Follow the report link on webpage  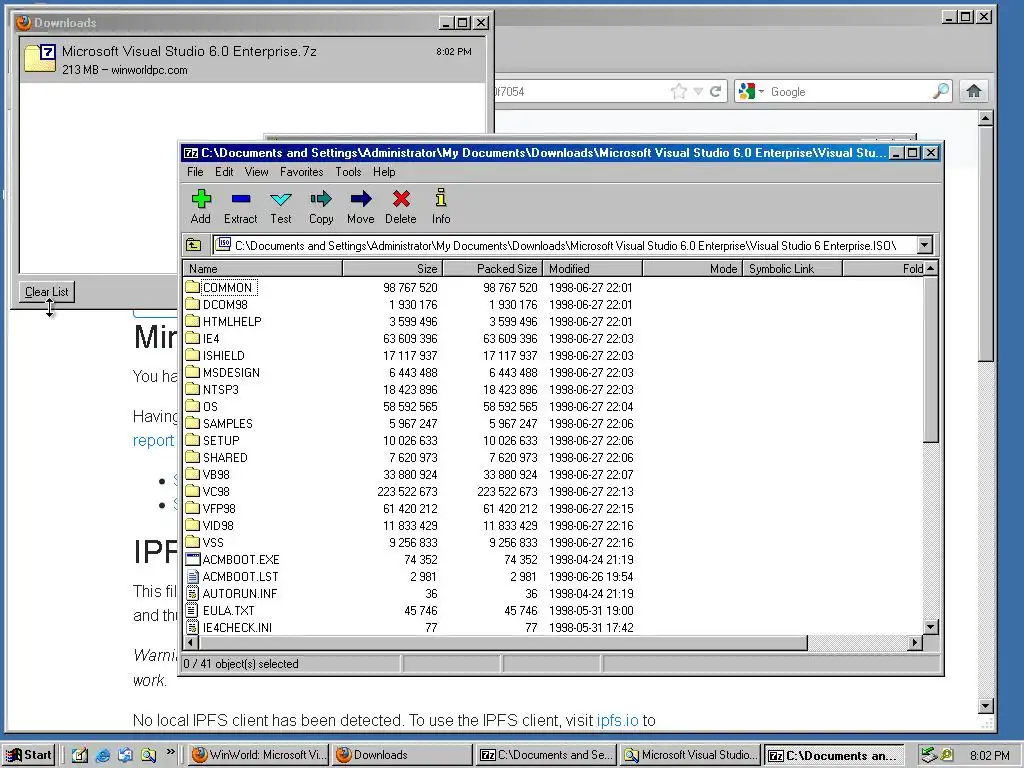click(153, 441)
